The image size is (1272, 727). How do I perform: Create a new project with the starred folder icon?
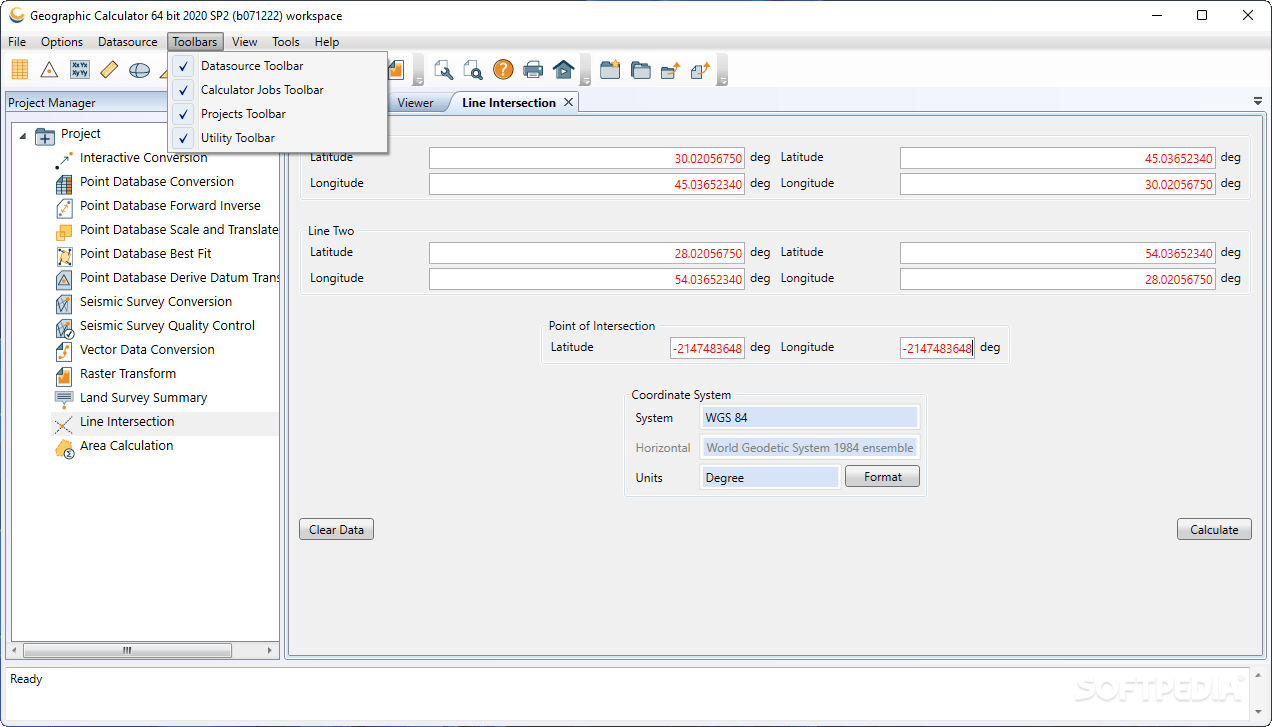(610, 69)
